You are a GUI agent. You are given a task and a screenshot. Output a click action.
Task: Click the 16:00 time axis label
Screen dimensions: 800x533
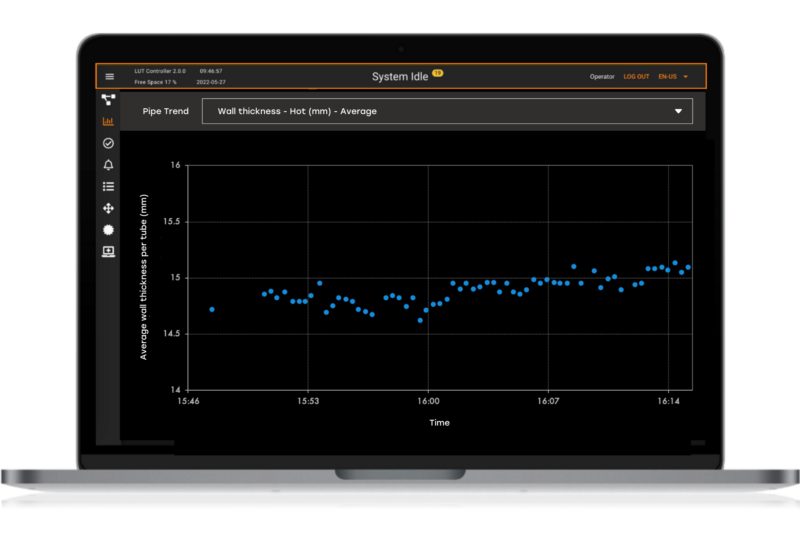coord(428,401)
